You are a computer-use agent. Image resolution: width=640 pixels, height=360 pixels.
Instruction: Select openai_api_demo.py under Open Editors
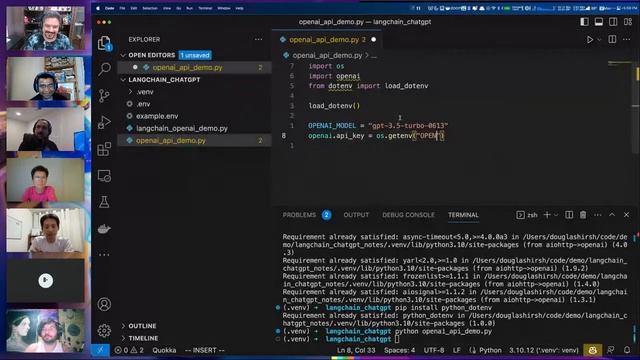pos(188,67)
